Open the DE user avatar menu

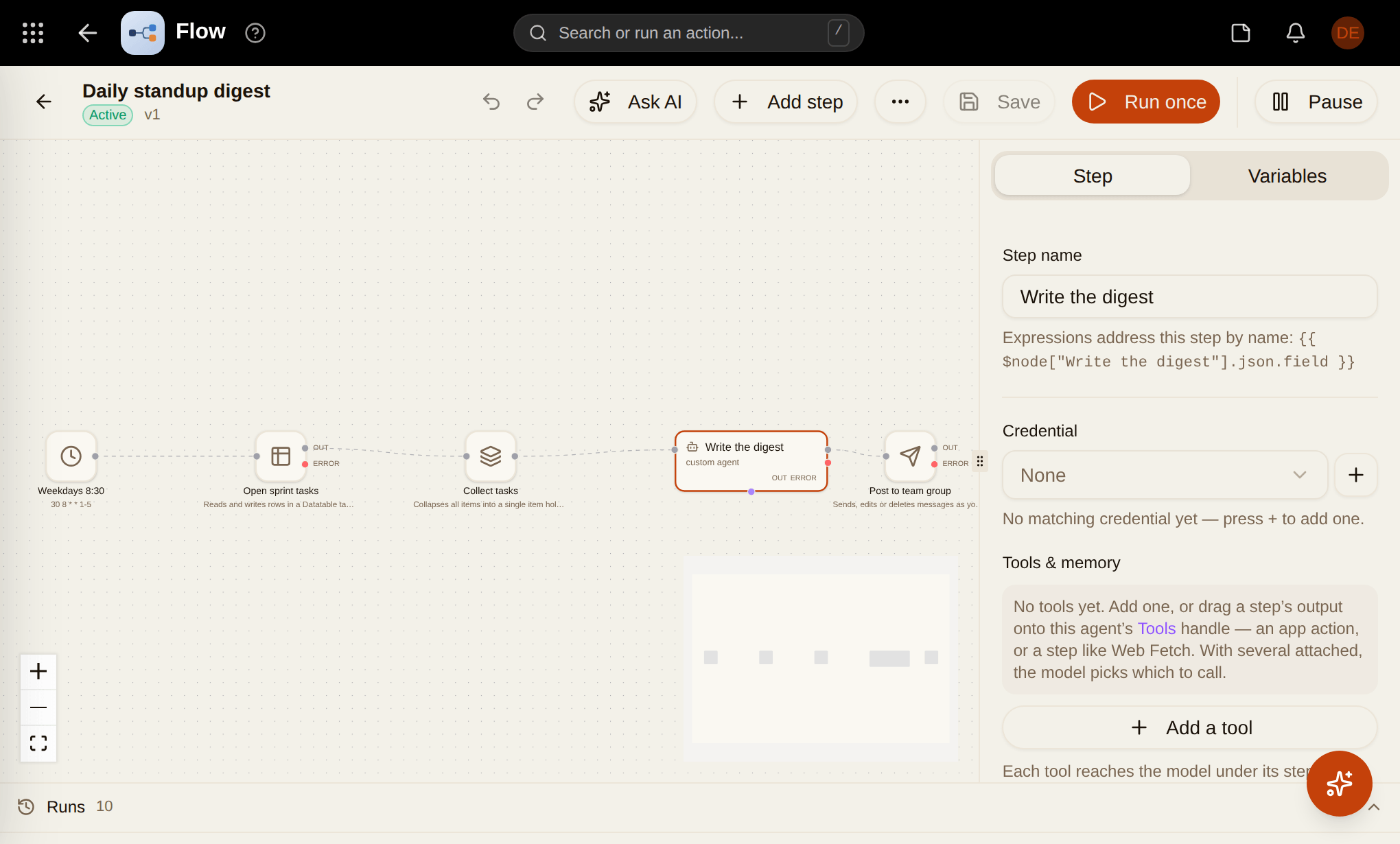click(1348, 33)
